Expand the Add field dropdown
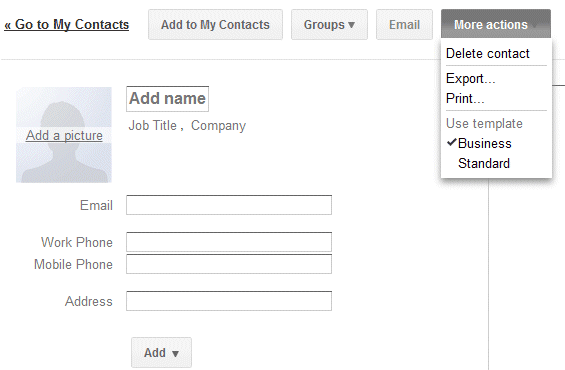 161,352
